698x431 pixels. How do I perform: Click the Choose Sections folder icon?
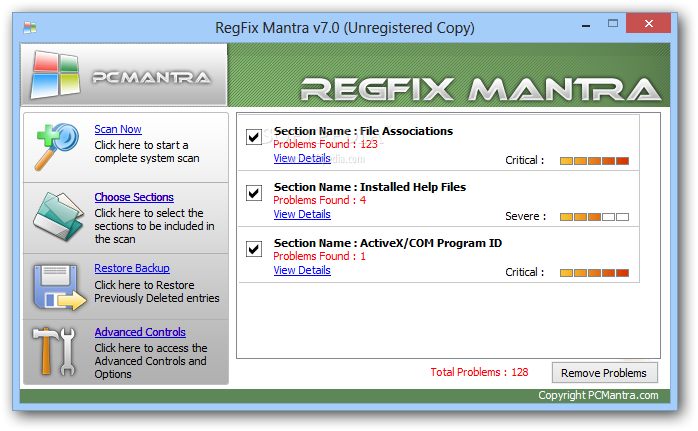pos(58,217)
